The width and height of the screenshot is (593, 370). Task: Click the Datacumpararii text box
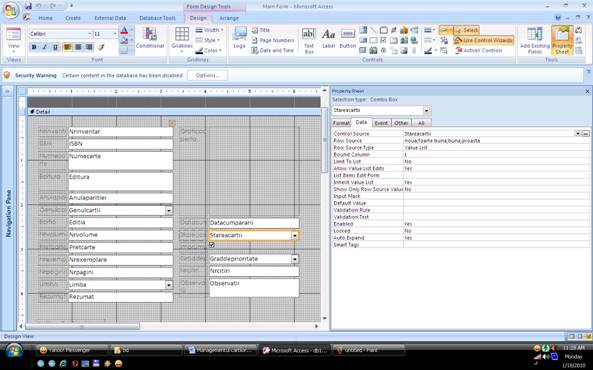point(254,222)
